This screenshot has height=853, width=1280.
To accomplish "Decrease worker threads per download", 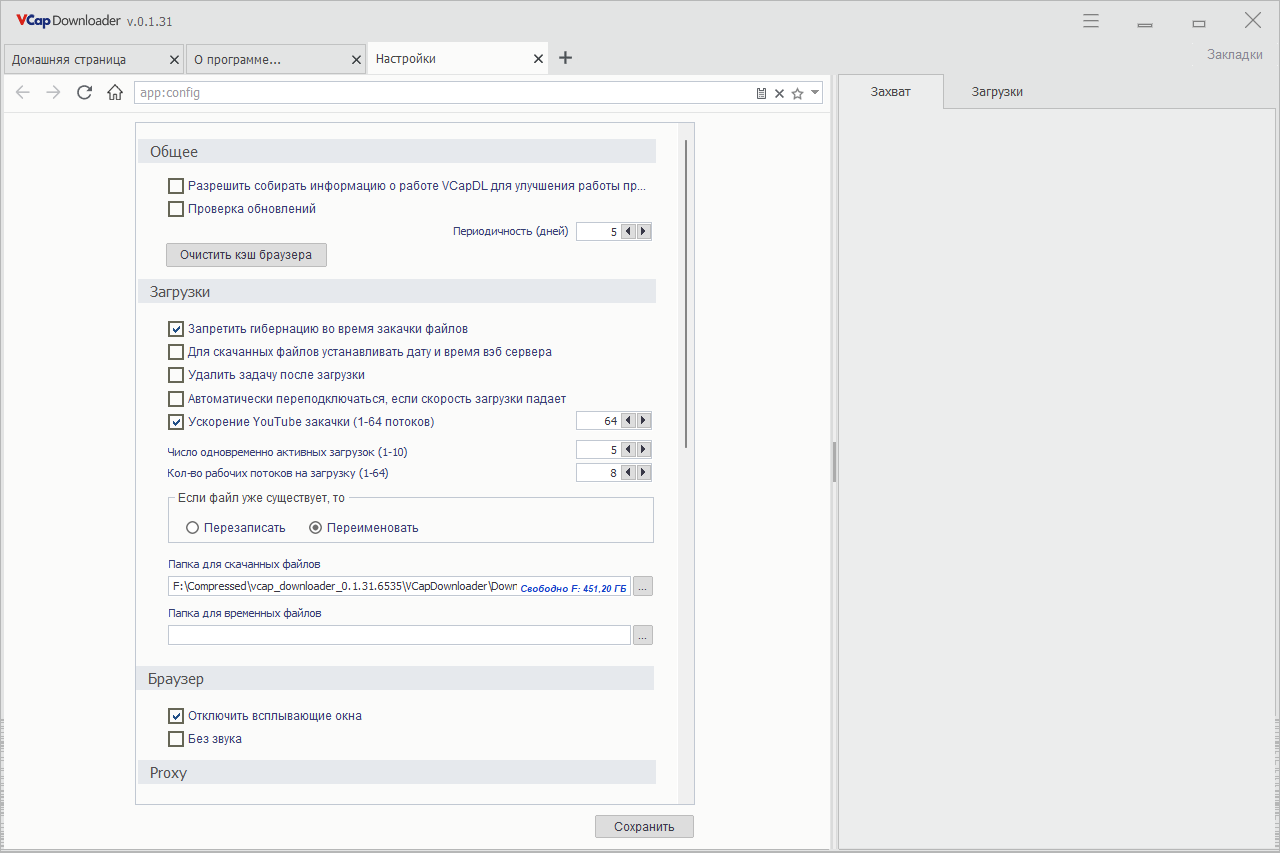I will point(628,472).
